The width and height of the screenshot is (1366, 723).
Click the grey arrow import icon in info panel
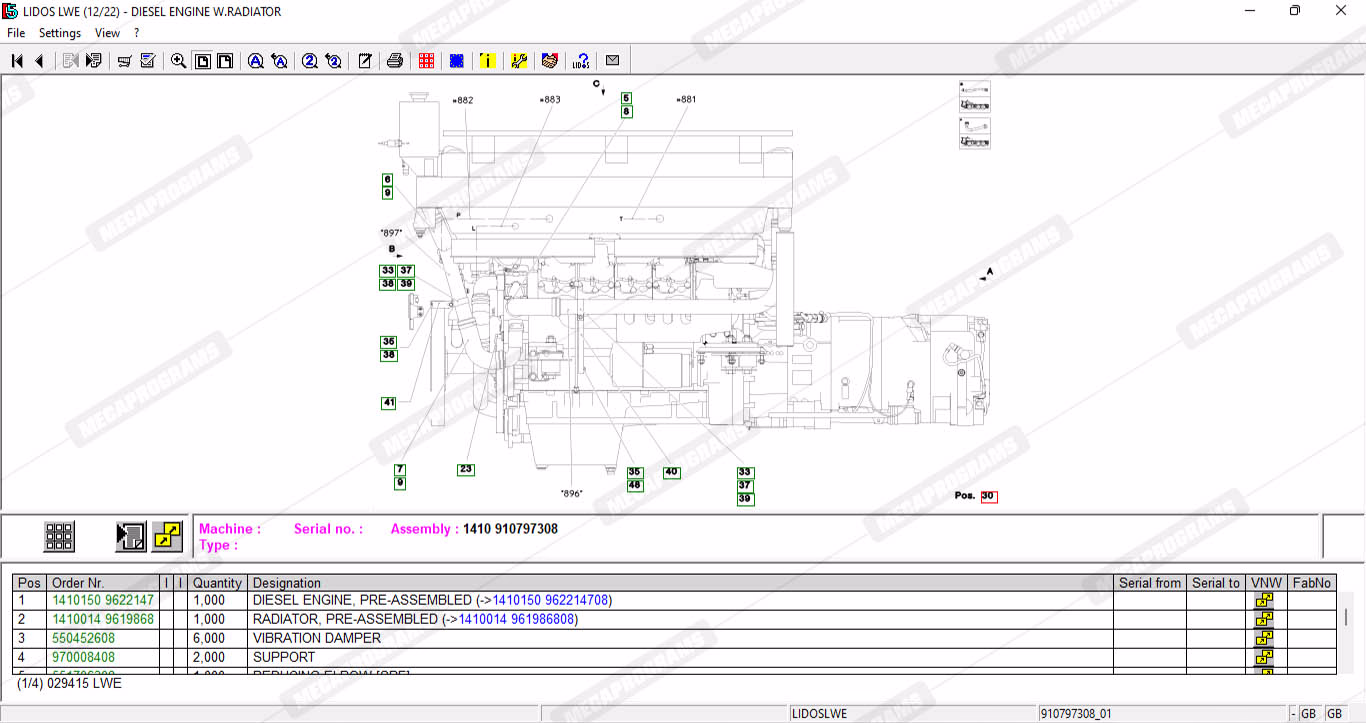(130, 537)
